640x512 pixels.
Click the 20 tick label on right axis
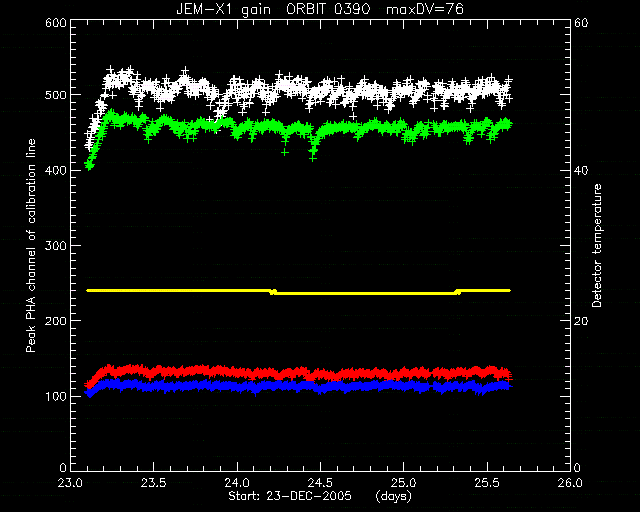click(x=581, y=321)
